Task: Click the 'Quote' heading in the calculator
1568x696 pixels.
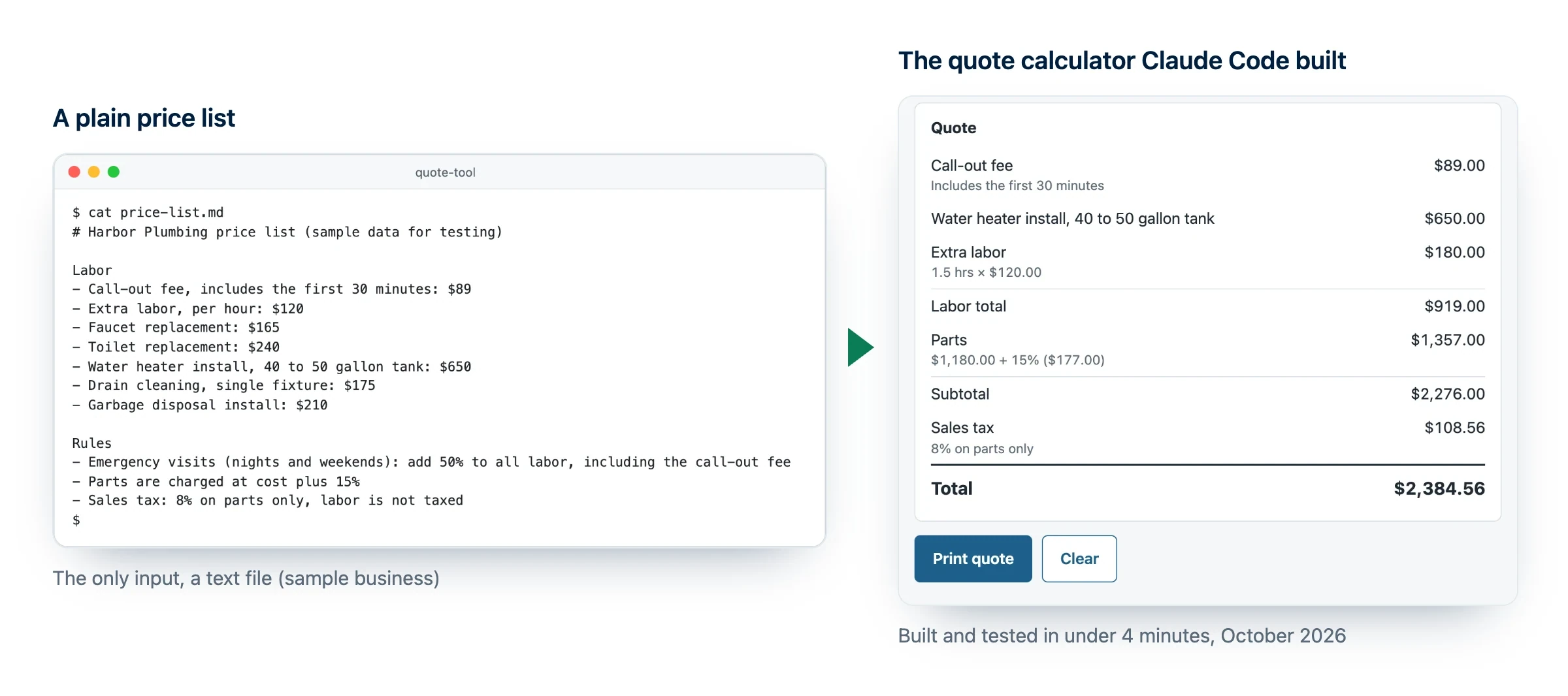Action: tap(953, 128)
